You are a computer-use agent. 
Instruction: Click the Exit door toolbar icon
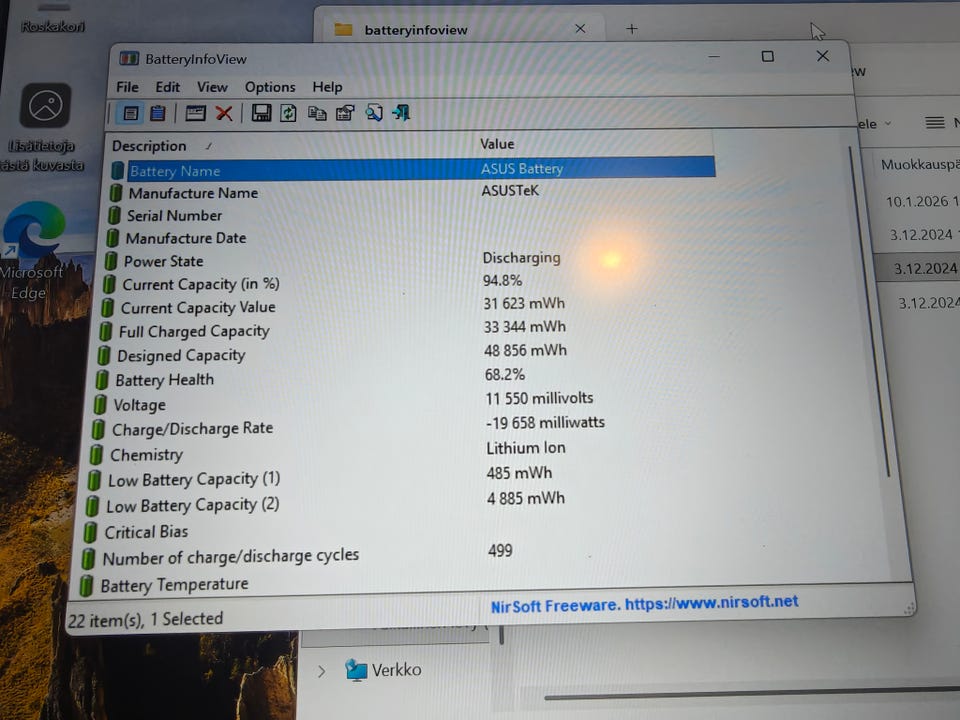click(402, 113)
